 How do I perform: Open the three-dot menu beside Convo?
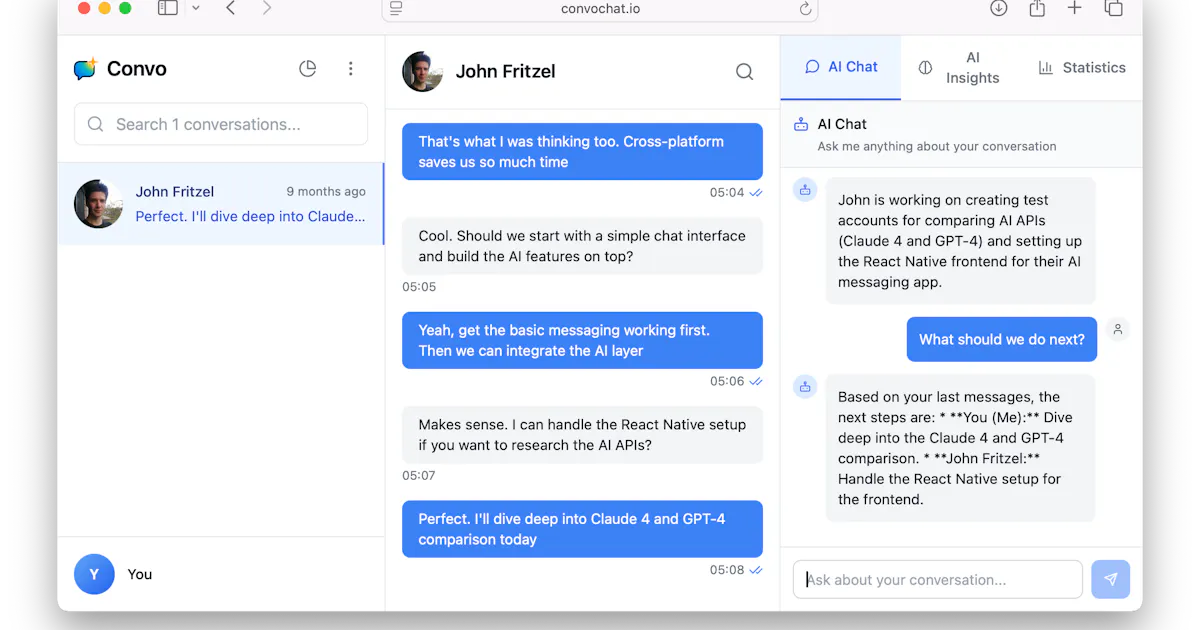pyautogui.click(x=350, y=68)
